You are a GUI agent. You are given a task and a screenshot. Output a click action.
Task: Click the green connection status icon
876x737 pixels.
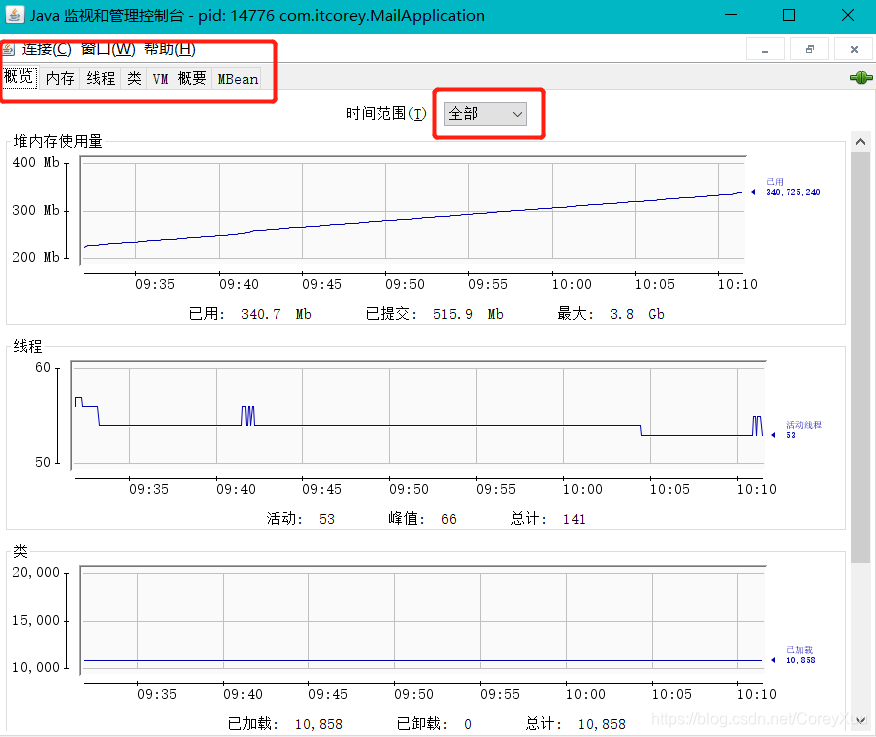click(x=861, y=78)
